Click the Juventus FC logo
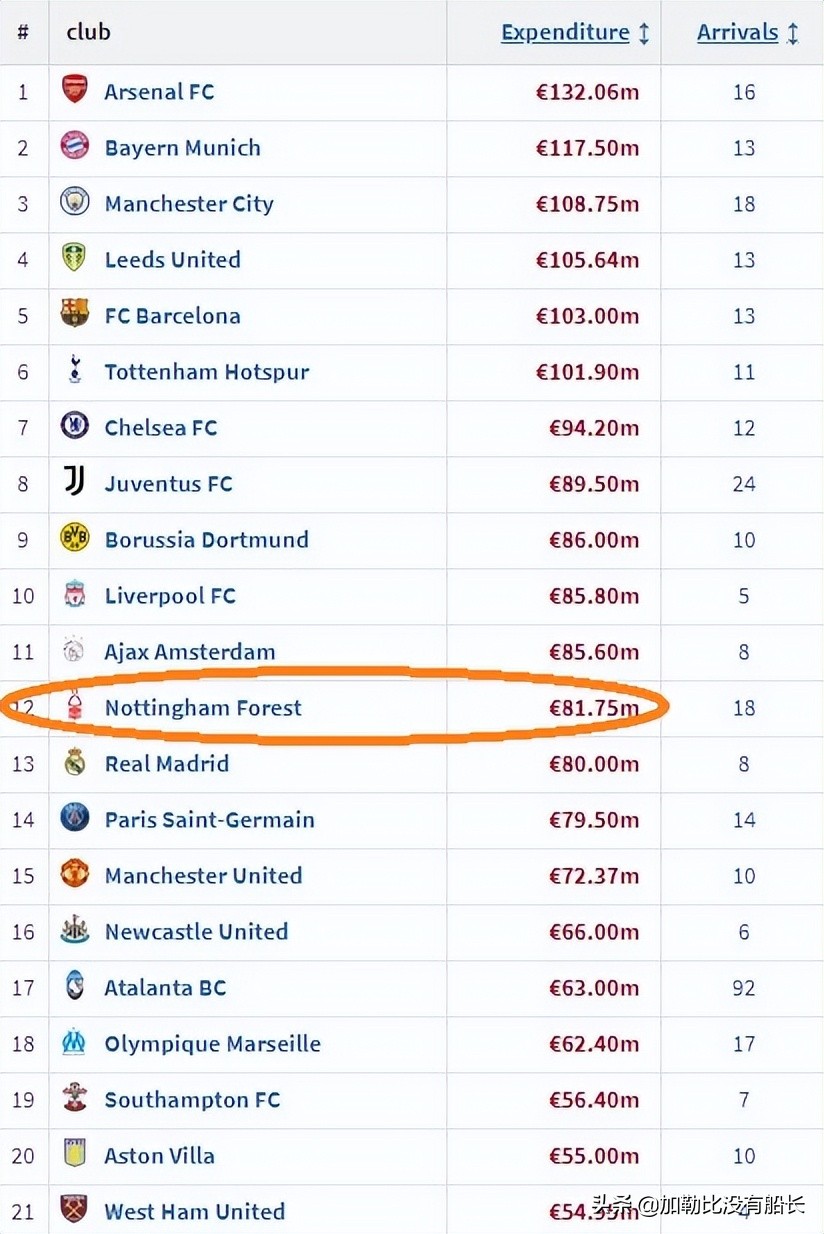 pyautogui.click(x=74, y=482)
